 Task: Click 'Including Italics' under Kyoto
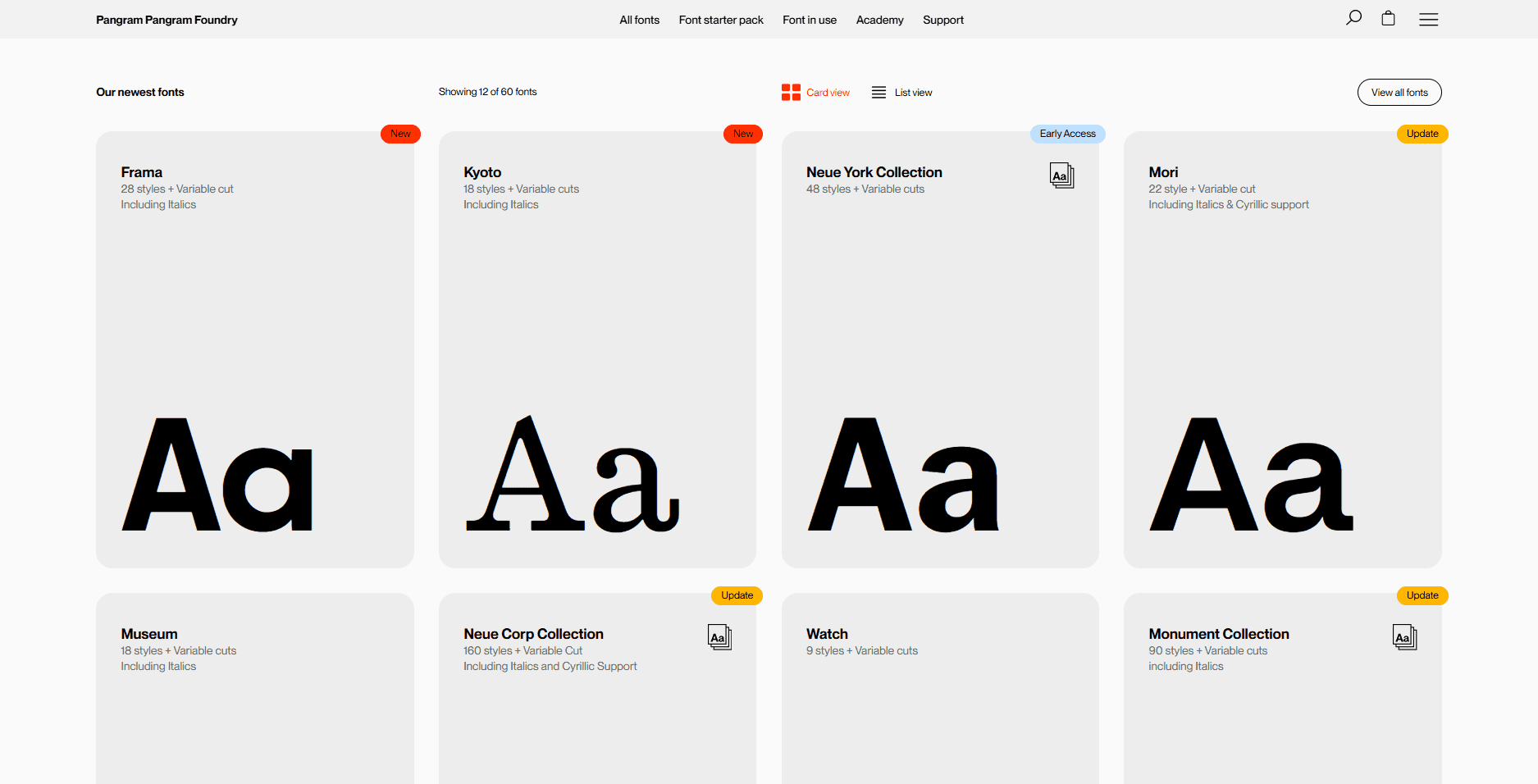tap(501, 204)
